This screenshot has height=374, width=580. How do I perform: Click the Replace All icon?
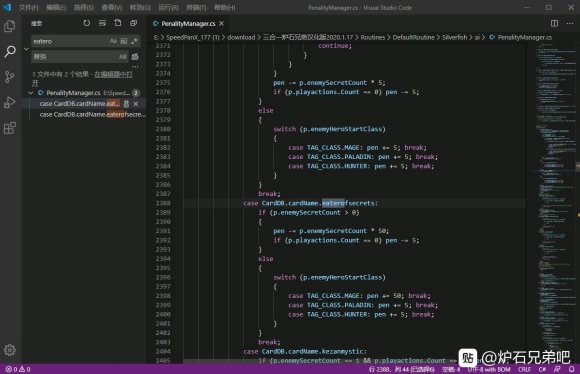[x=135, y=57]
